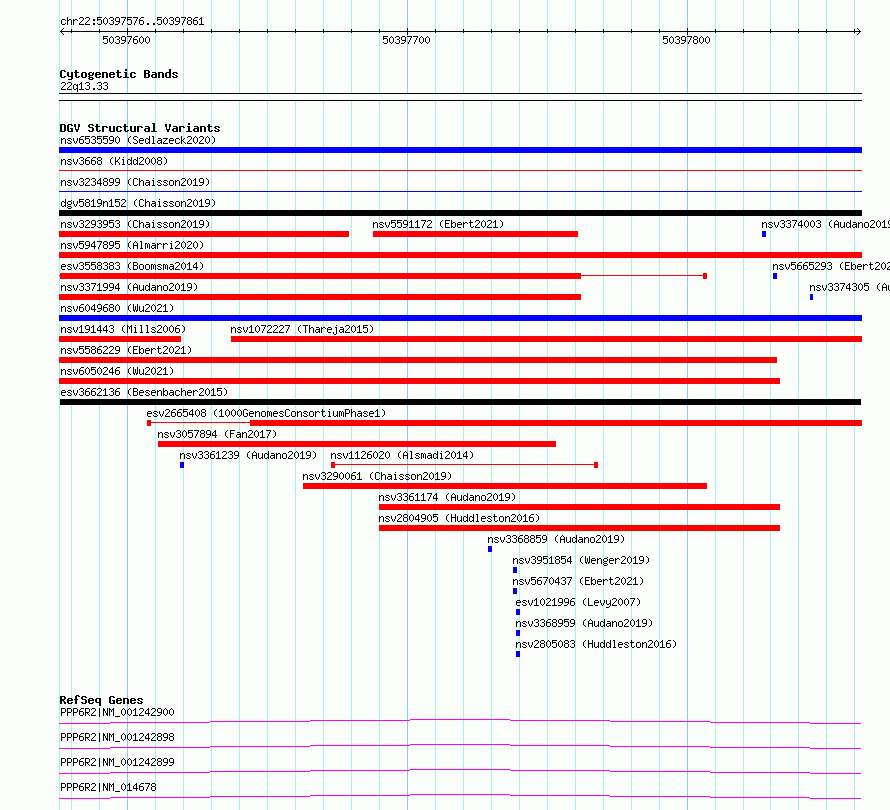
Task: Open PPP6R2|NM_014678 gene transcript
Action: [x=108, y=787]
